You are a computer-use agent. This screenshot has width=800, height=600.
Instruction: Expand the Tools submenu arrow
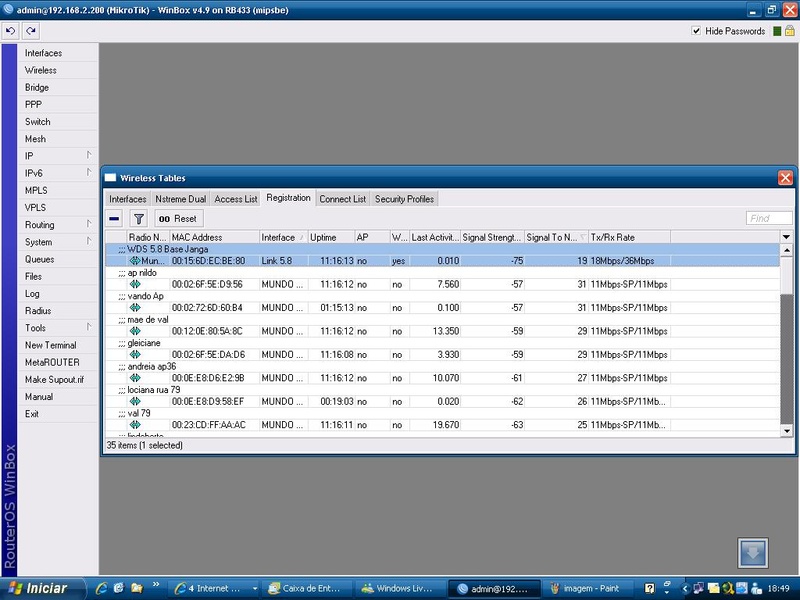[89, 327]
